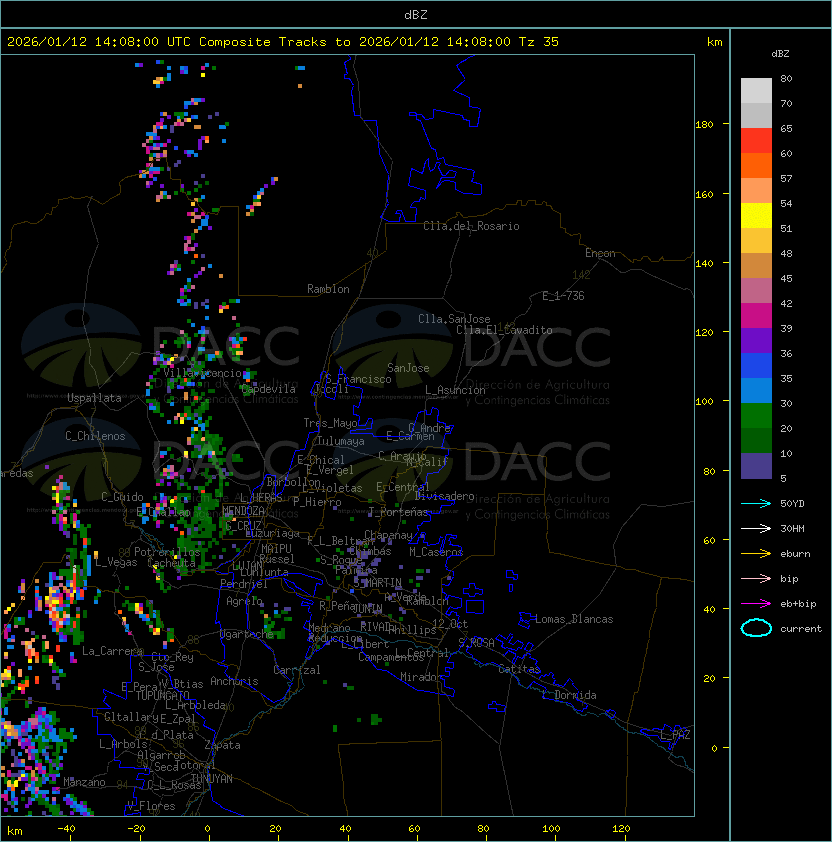The image size is (832, 842).
Task: Click the cyan 50YD arrow legend icon
Action: (x=756, y=503)
